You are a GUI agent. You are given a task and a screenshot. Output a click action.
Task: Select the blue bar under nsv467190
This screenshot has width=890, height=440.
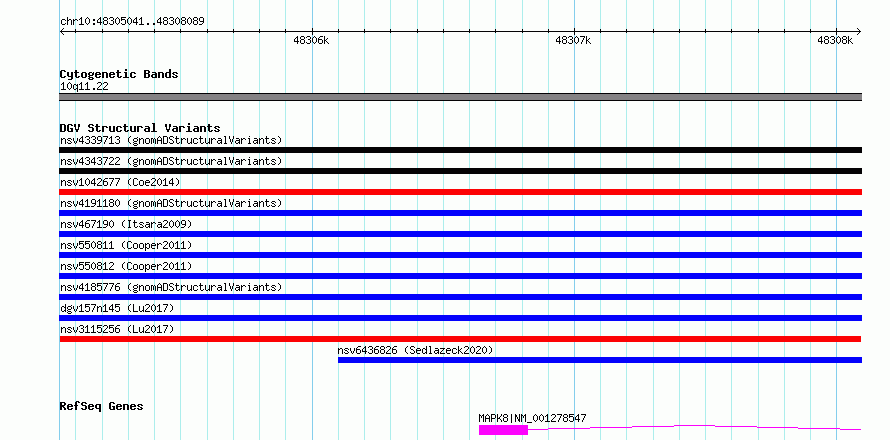(x=461, y=234)
